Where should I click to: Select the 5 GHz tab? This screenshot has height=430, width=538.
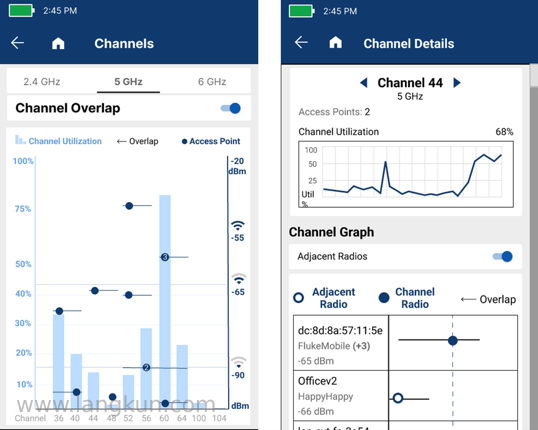coord(128,82)
